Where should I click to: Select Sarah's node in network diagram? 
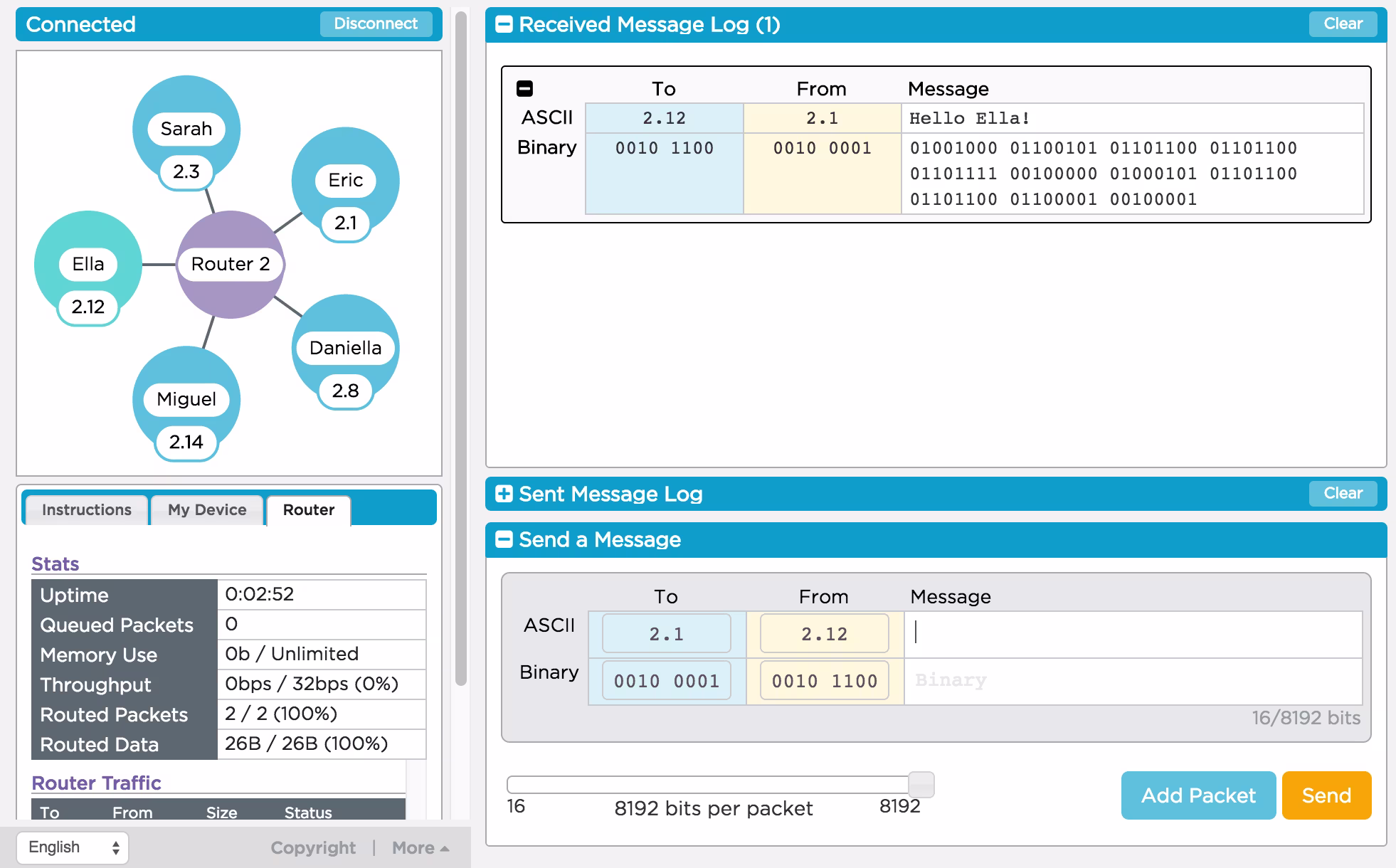186,129
